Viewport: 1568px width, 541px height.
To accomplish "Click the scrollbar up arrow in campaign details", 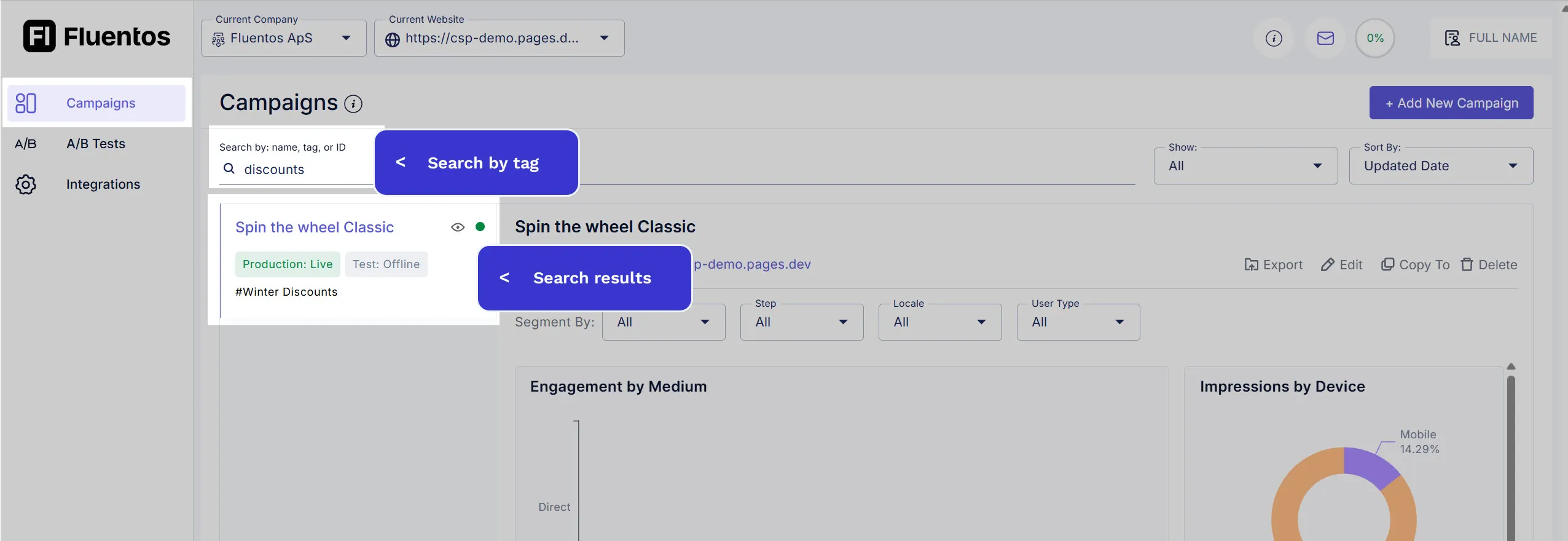I will click(1511, 366).
